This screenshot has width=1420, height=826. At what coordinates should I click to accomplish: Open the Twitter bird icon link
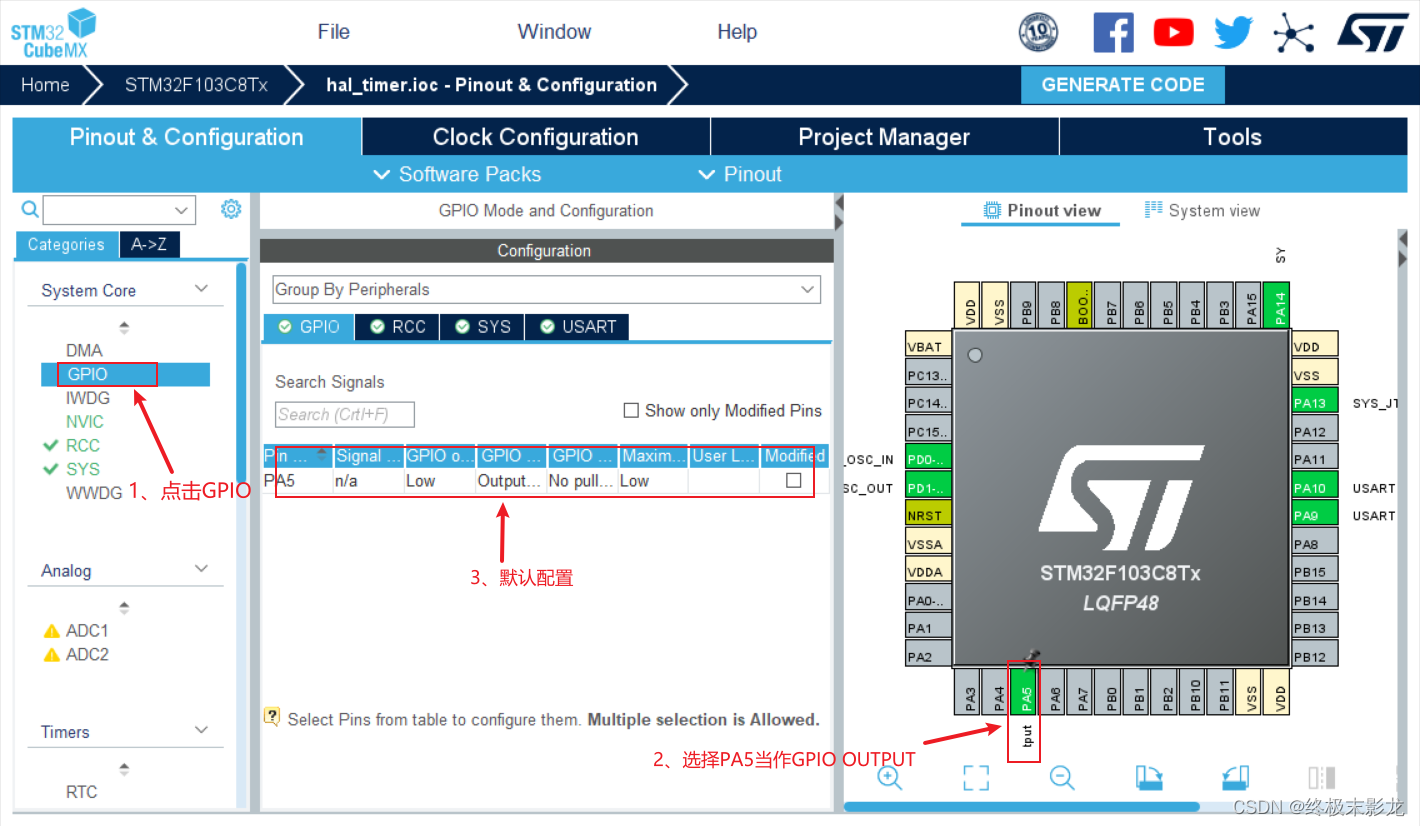point(1233,33)
